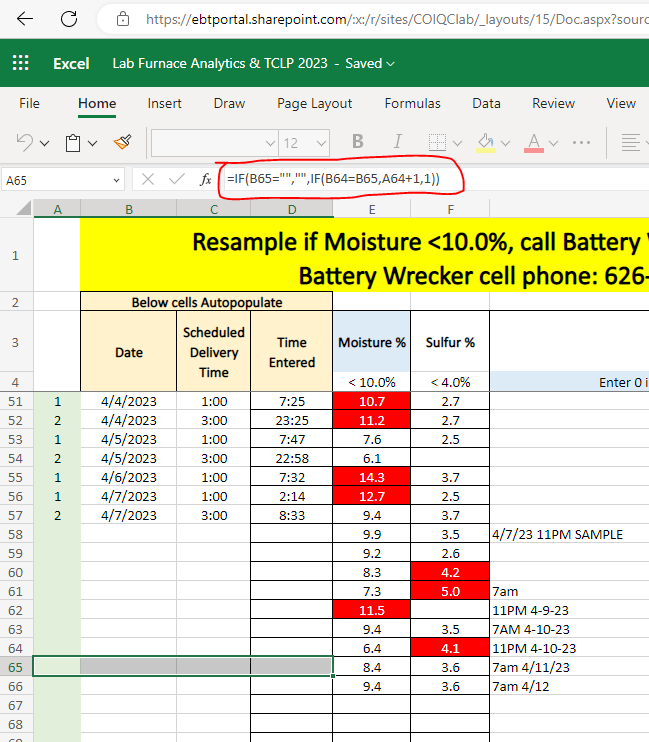The height and width of the screenshot is (742, 649).
Task: Expand the paste options dropdown
Action: [x=92, y=143]
